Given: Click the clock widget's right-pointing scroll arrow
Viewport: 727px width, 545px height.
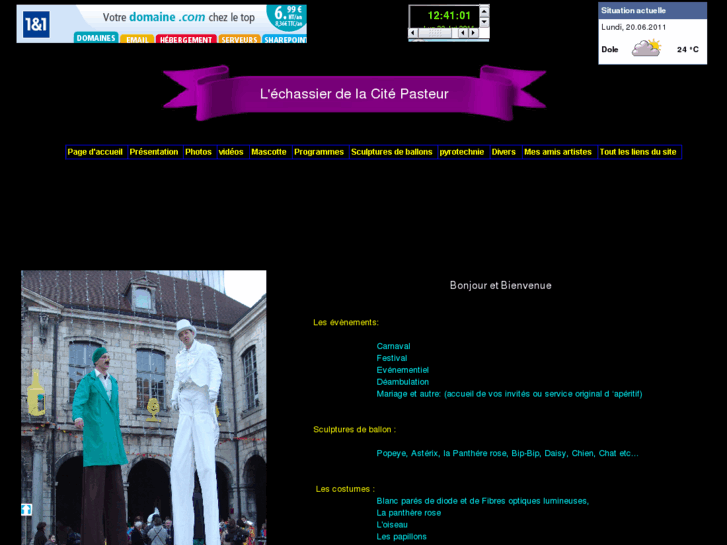Looking at the screenshot, I should pyautogui.click(x=473, y=32).
